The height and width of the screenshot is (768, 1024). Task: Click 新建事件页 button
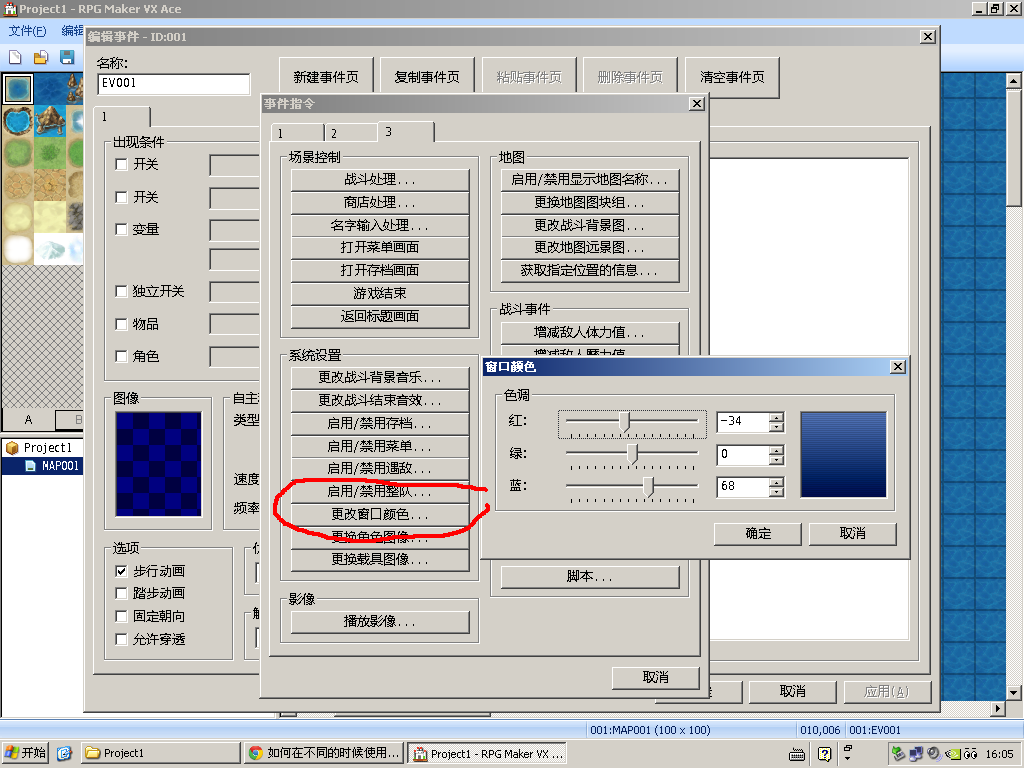326,77
